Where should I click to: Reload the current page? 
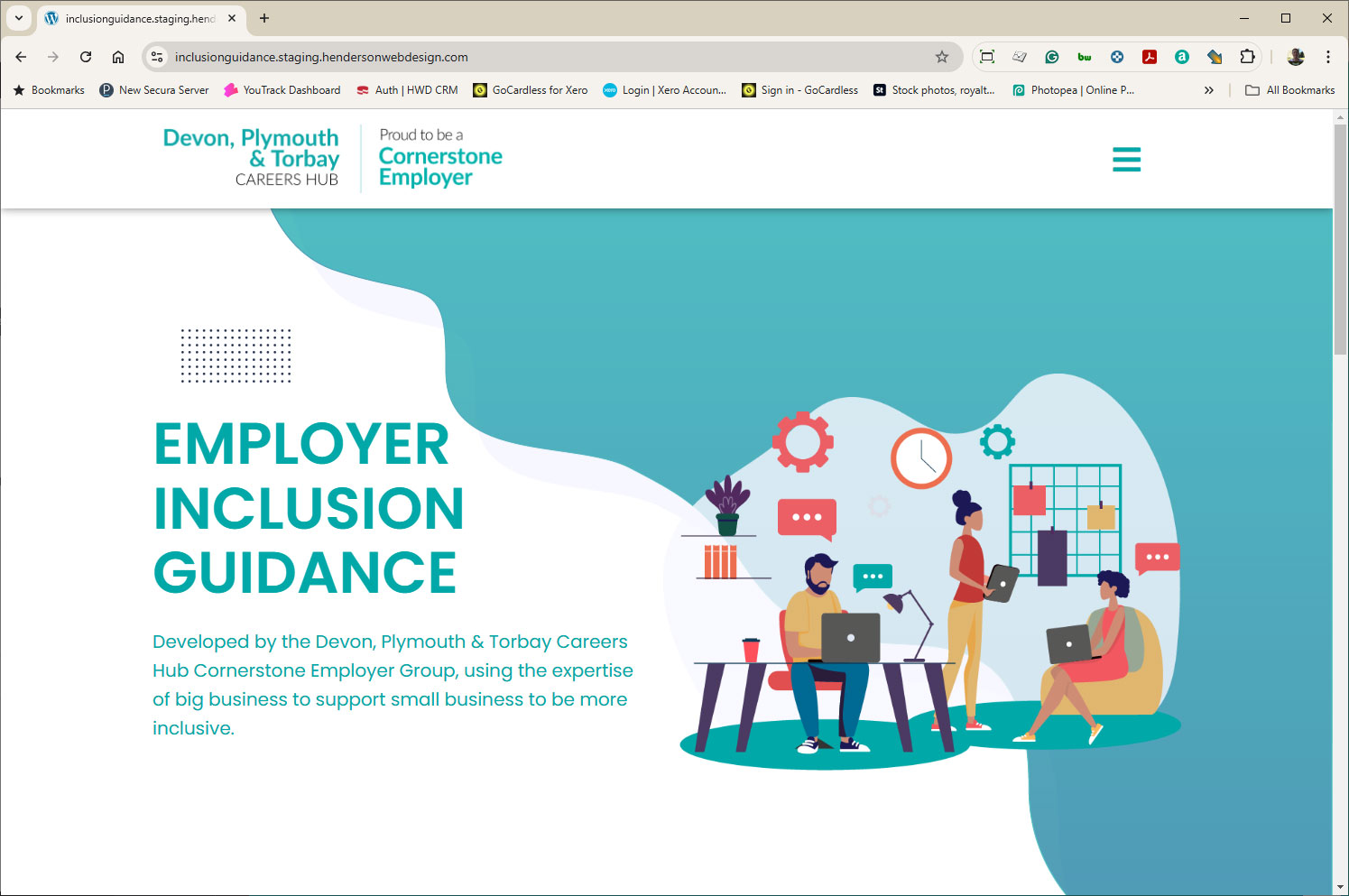(85, 57)
